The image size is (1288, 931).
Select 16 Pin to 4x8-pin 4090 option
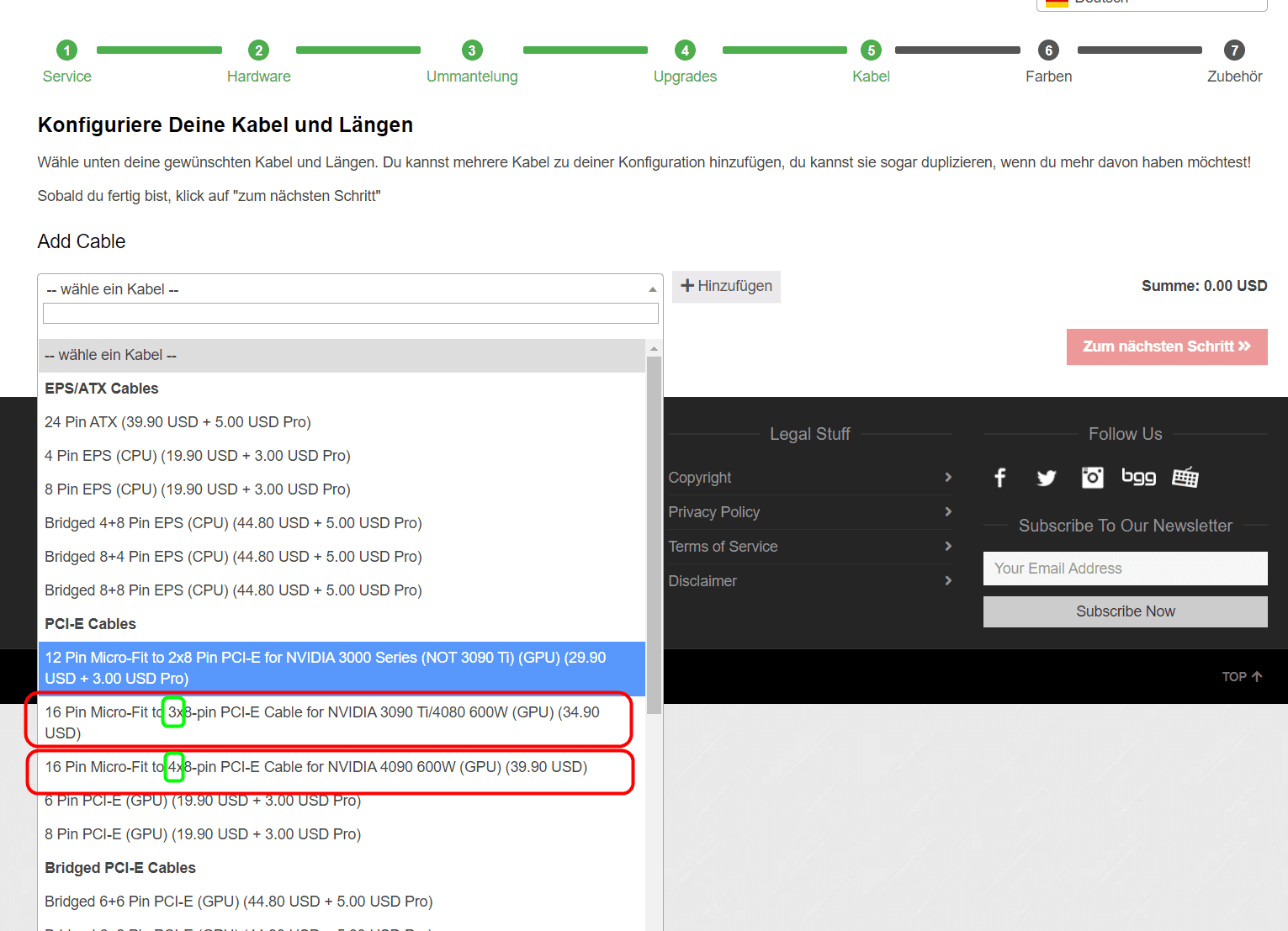coord(342,767)
